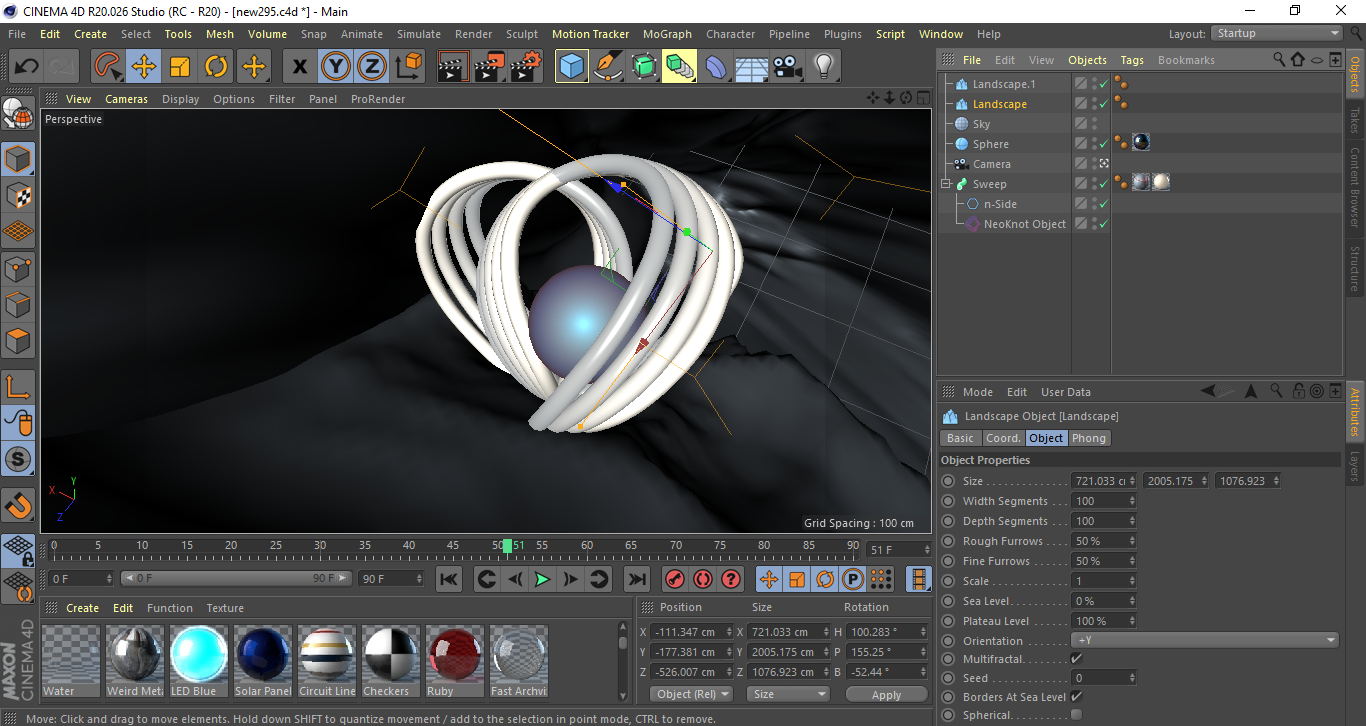Viewport: 1366px width, 726px height.
Task: Add a Cube primitive object
Action: 572,67
